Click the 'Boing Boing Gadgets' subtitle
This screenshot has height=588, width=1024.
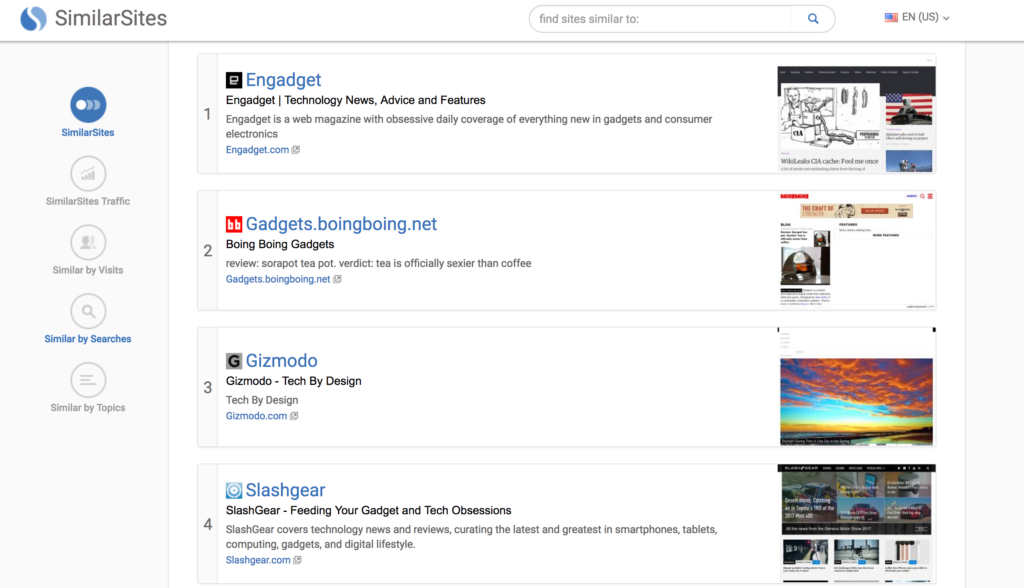[x=280, y=244]
